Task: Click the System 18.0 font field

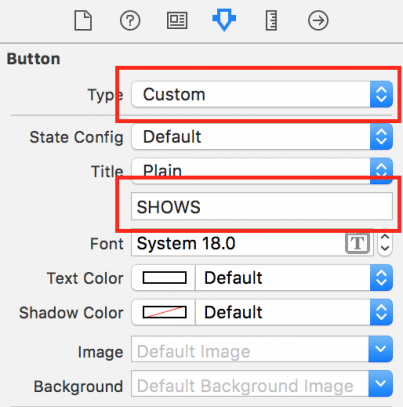Action: click(252, 243)
